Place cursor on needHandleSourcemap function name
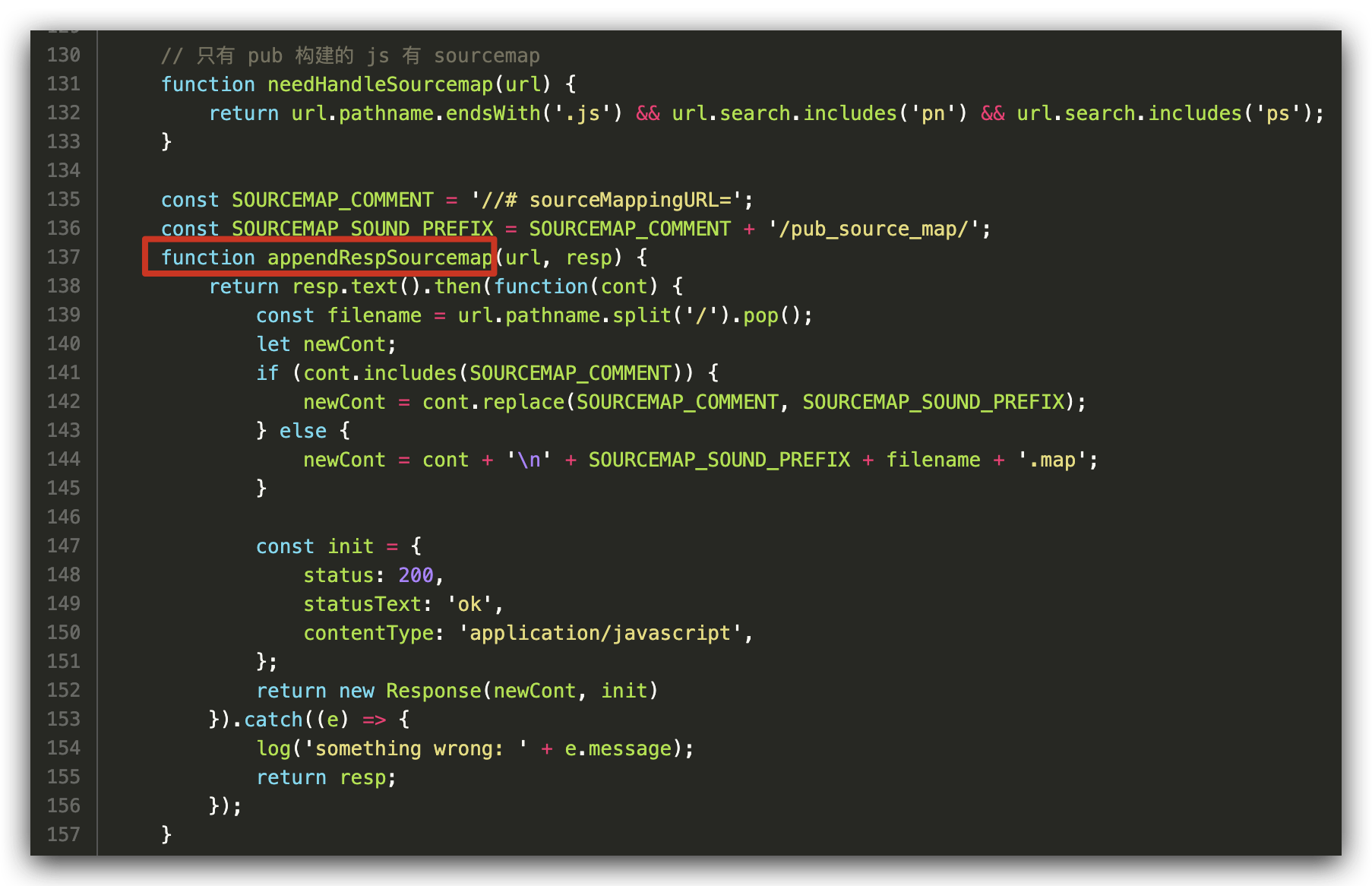Image resolution: width=1372 pixels, height=886 pixels. 381,84
